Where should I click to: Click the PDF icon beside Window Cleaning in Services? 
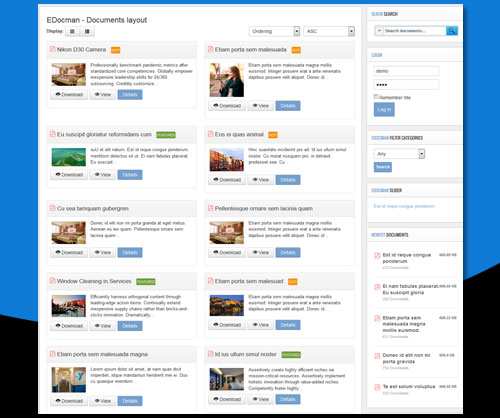coord(52,281)
